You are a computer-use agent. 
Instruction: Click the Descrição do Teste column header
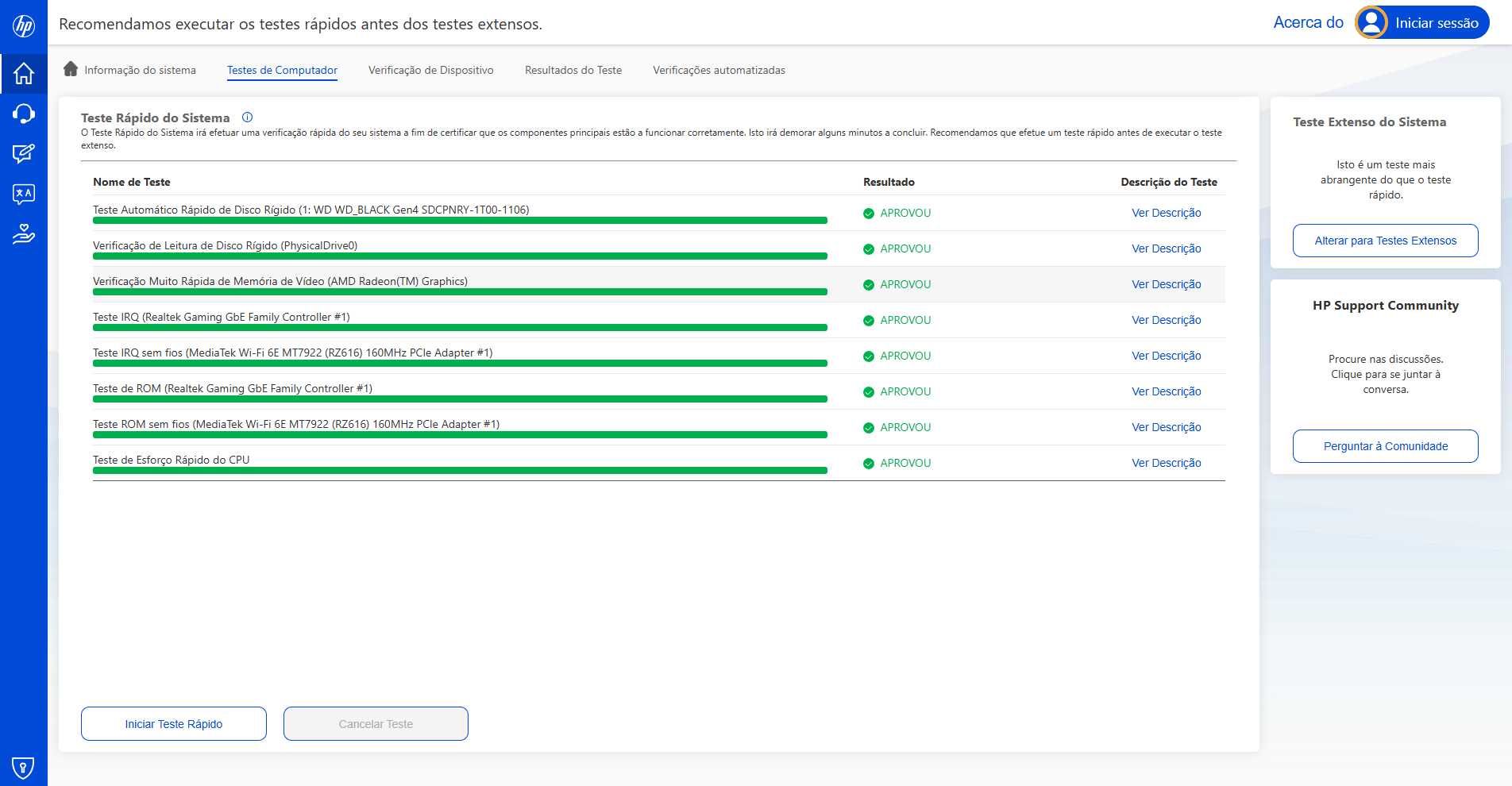[x=1169, y=182]
